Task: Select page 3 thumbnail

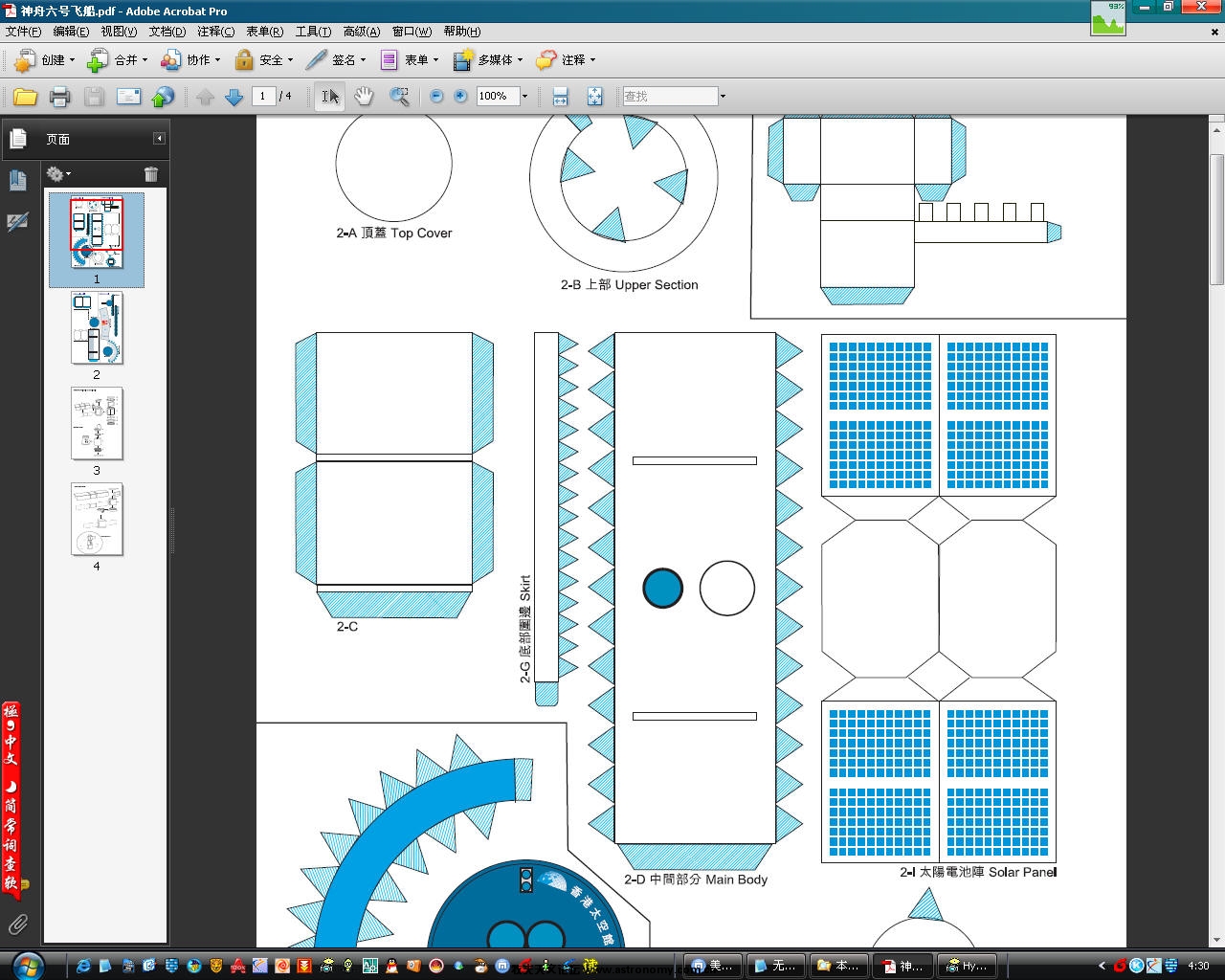Action: point(97,423)
